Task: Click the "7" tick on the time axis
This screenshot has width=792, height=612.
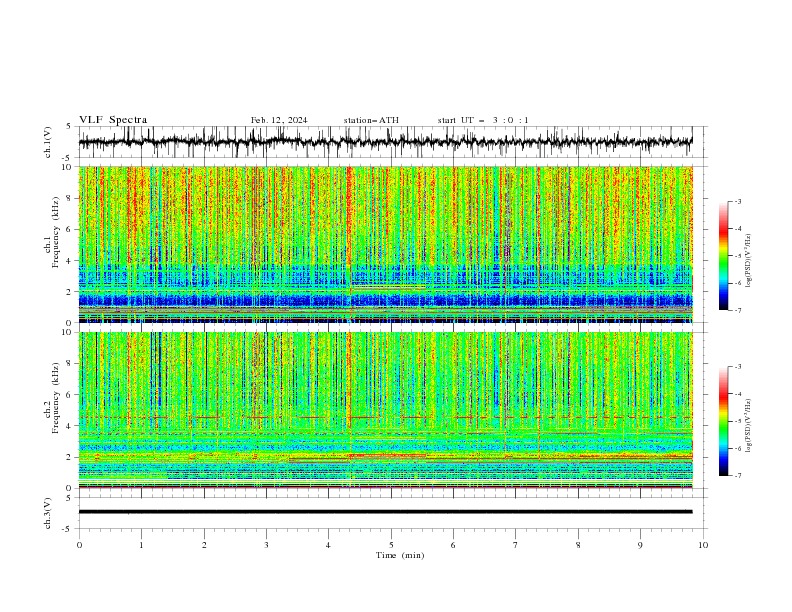Action: [515, 545]
